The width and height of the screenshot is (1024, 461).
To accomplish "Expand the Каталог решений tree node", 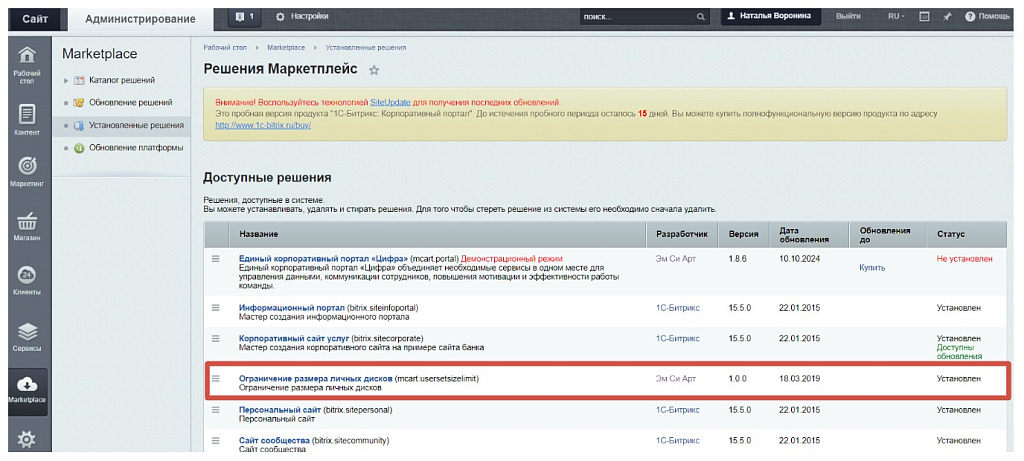I will coord(67,80).
